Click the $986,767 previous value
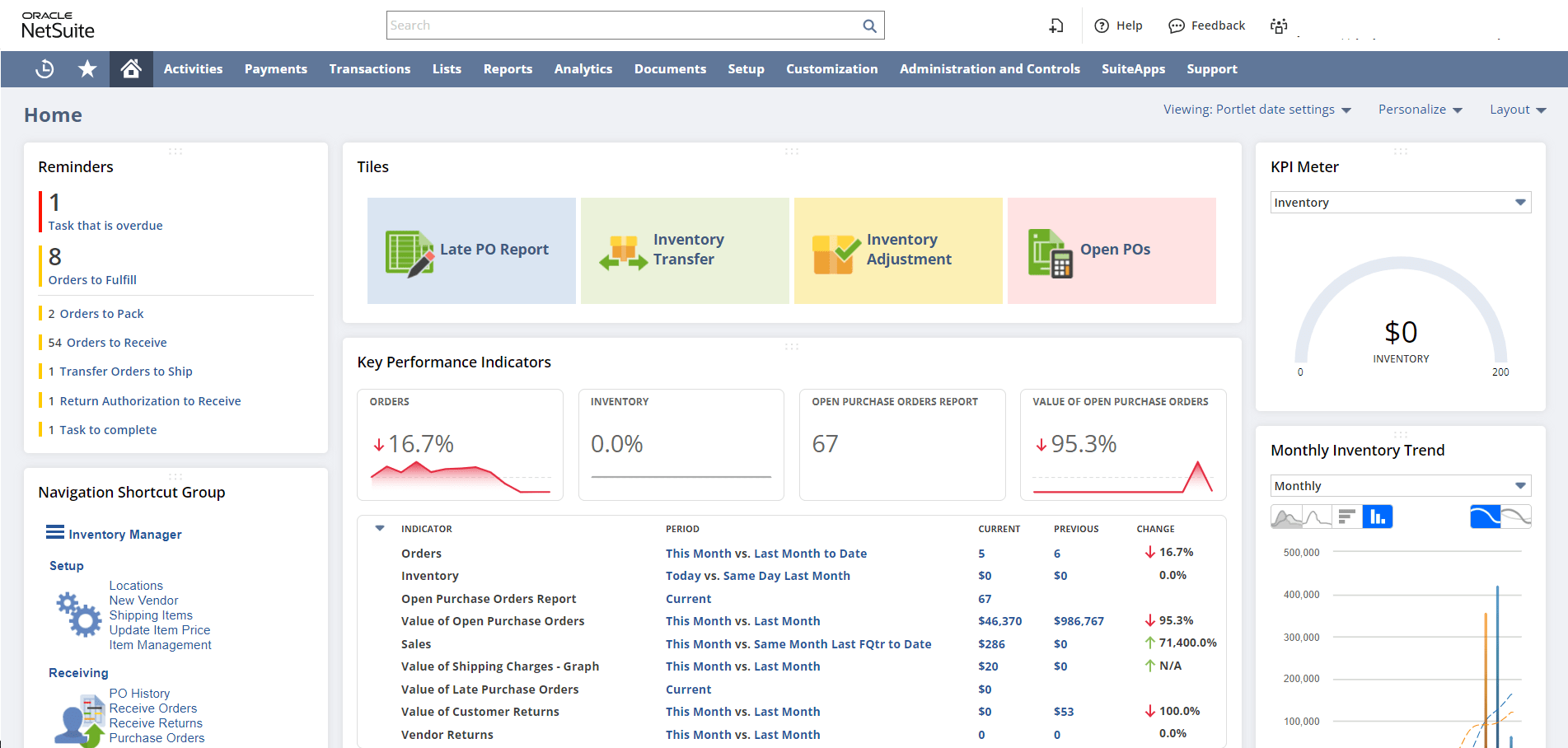The image size is (1568, 748). click(1079, 621)
